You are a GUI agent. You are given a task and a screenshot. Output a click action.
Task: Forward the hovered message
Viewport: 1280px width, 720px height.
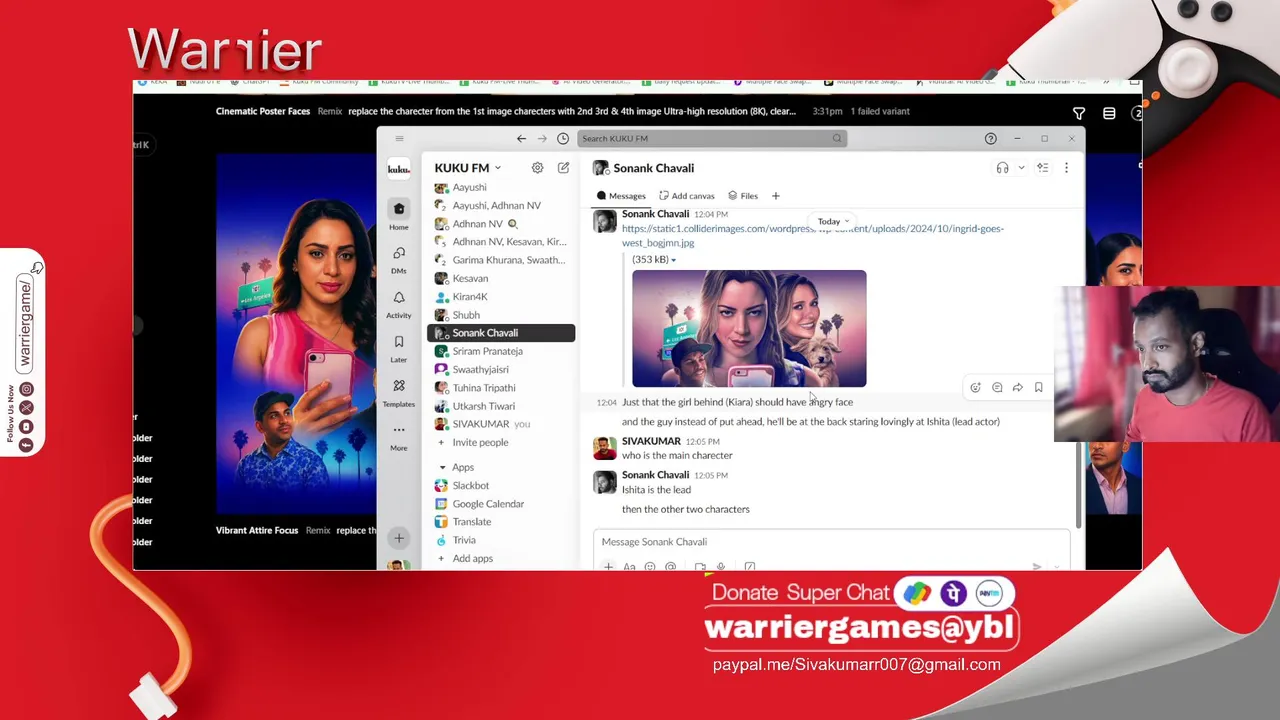(x=1017, y=388)
